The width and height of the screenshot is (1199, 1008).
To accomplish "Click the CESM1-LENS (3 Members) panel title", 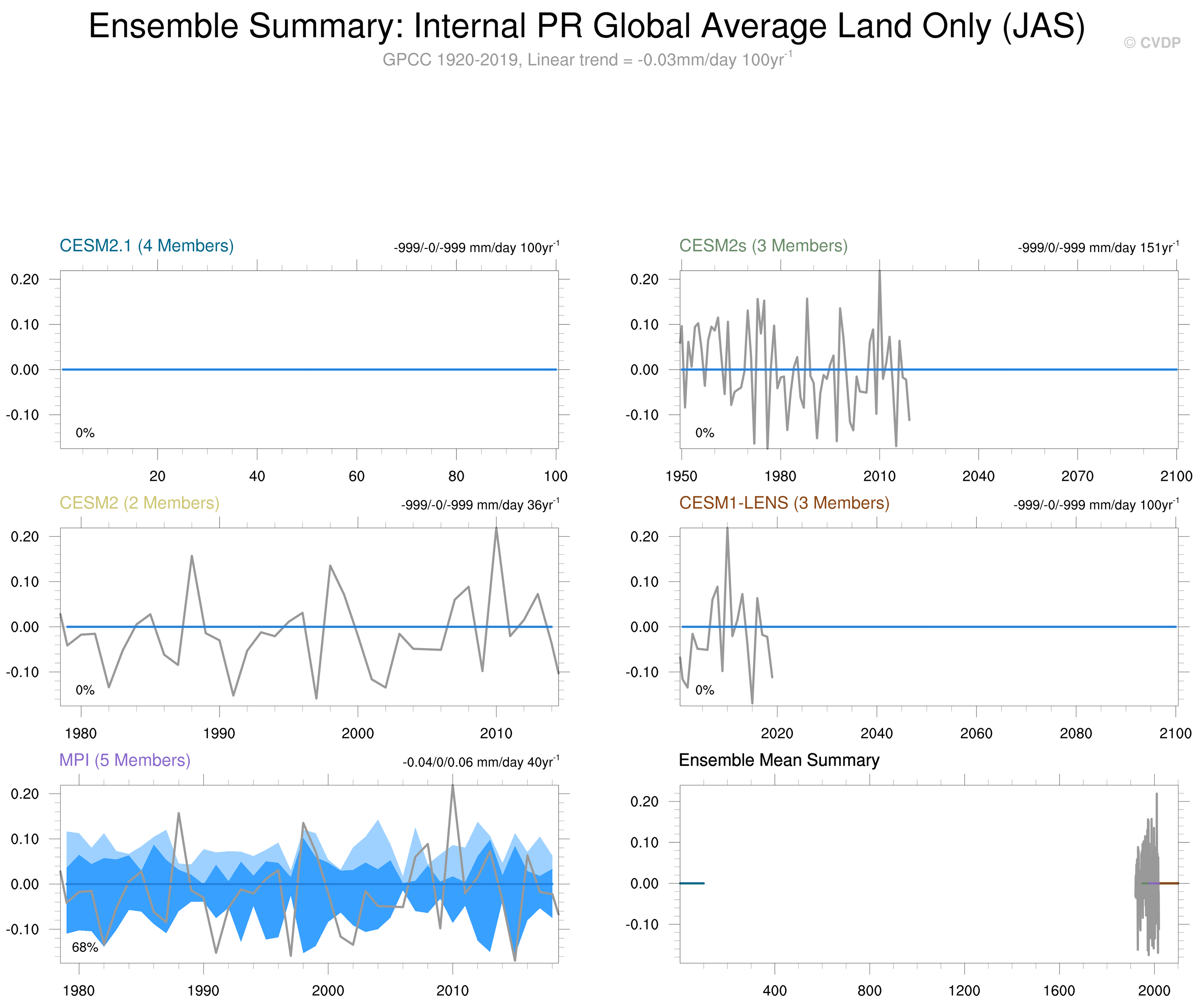I will click(x=784, y=503).
